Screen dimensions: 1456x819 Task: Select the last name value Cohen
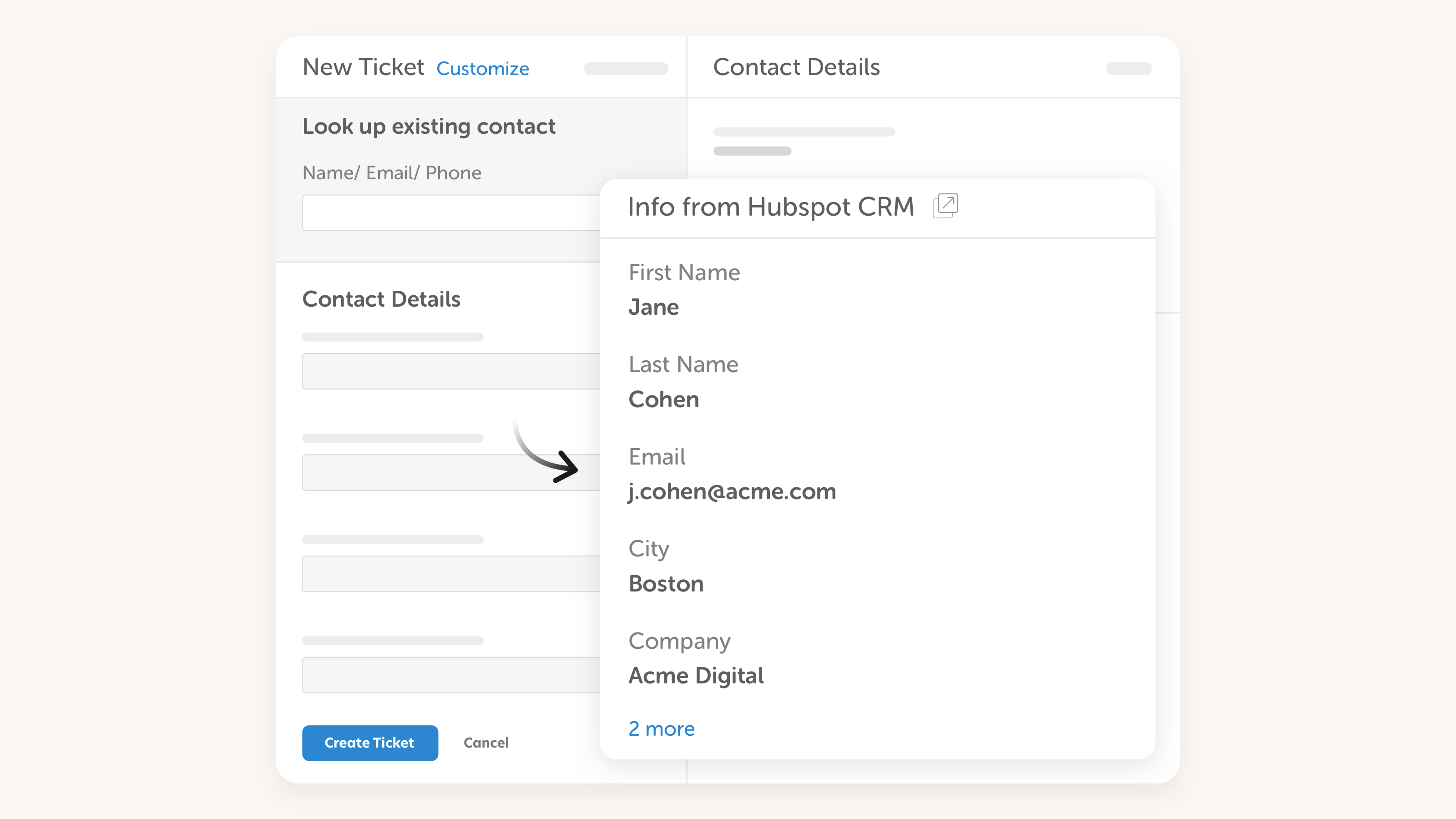tap(663, 399)
